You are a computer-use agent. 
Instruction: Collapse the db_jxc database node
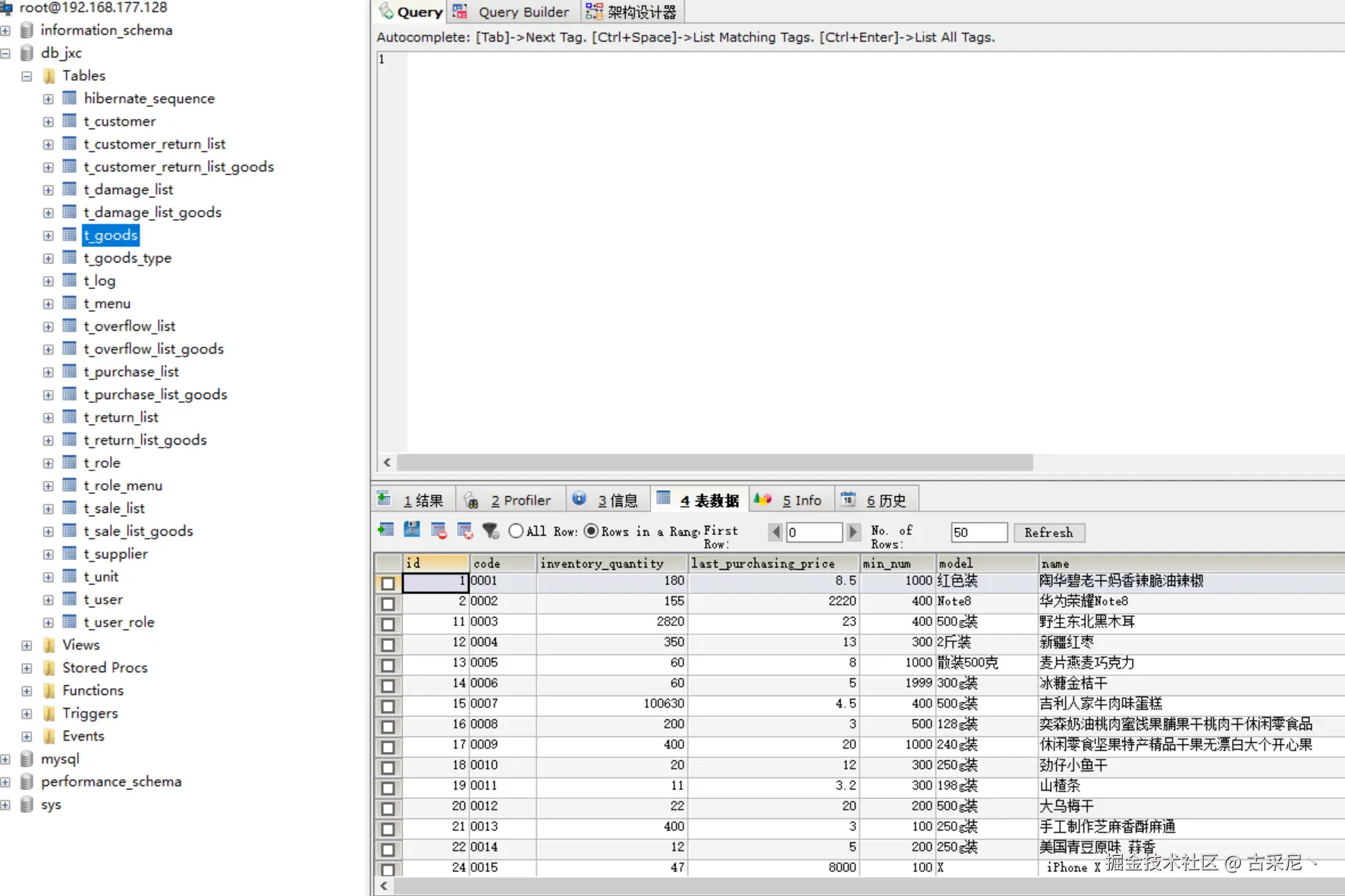5,53
